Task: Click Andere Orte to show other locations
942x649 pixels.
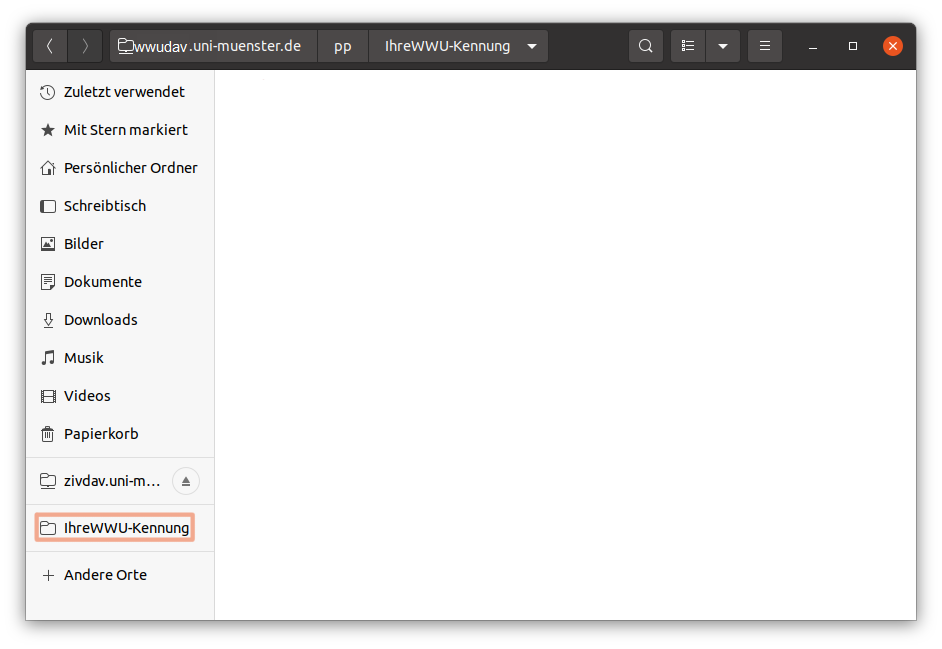Action: [x=105, y=575]
